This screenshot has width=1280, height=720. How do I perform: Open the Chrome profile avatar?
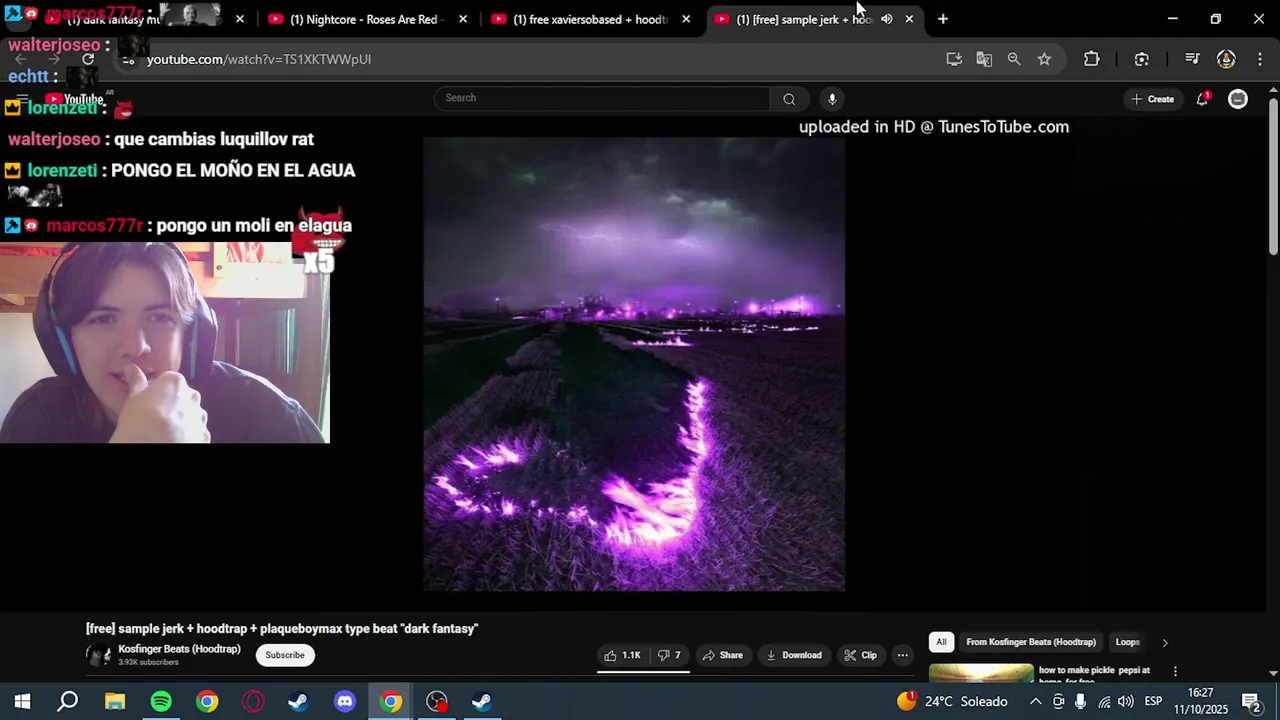(1226, 59)
